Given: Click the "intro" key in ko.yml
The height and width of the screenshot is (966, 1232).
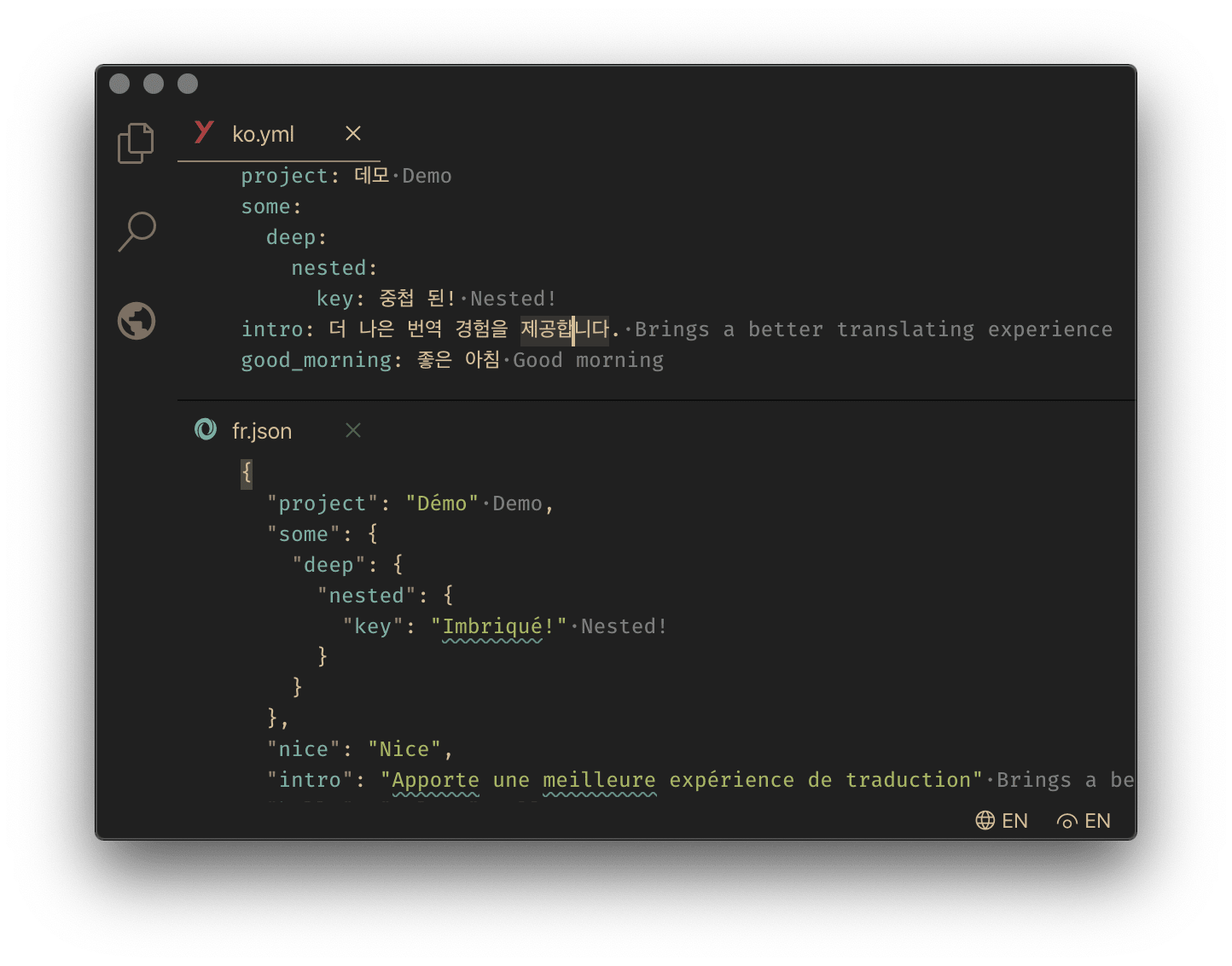Looking at the screenshot, I should click(272, 329).
